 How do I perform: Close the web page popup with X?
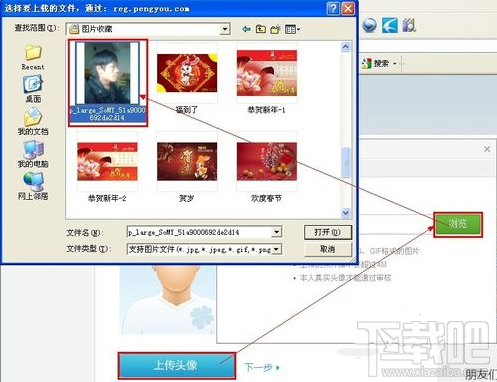coord(487,149)
